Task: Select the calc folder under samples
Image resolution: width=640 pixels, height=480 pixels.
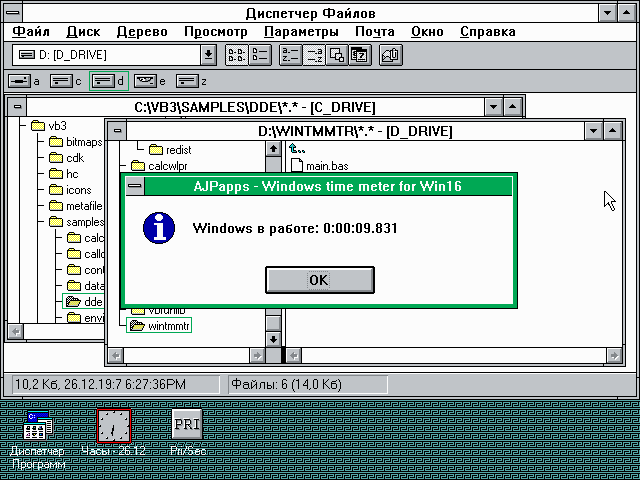Action: pyautogui.click(x=85, y=238)
